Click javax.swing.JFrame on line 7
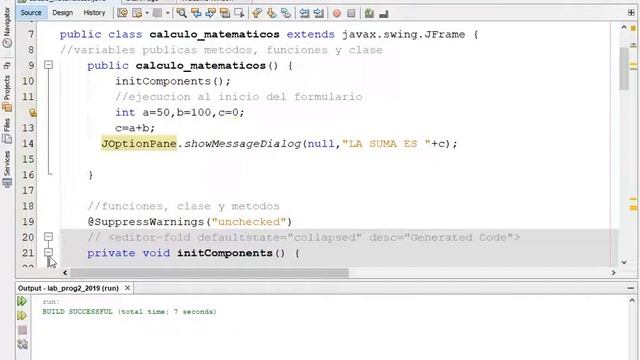Viewport: 640px width, 360px height. click(403, 34)
